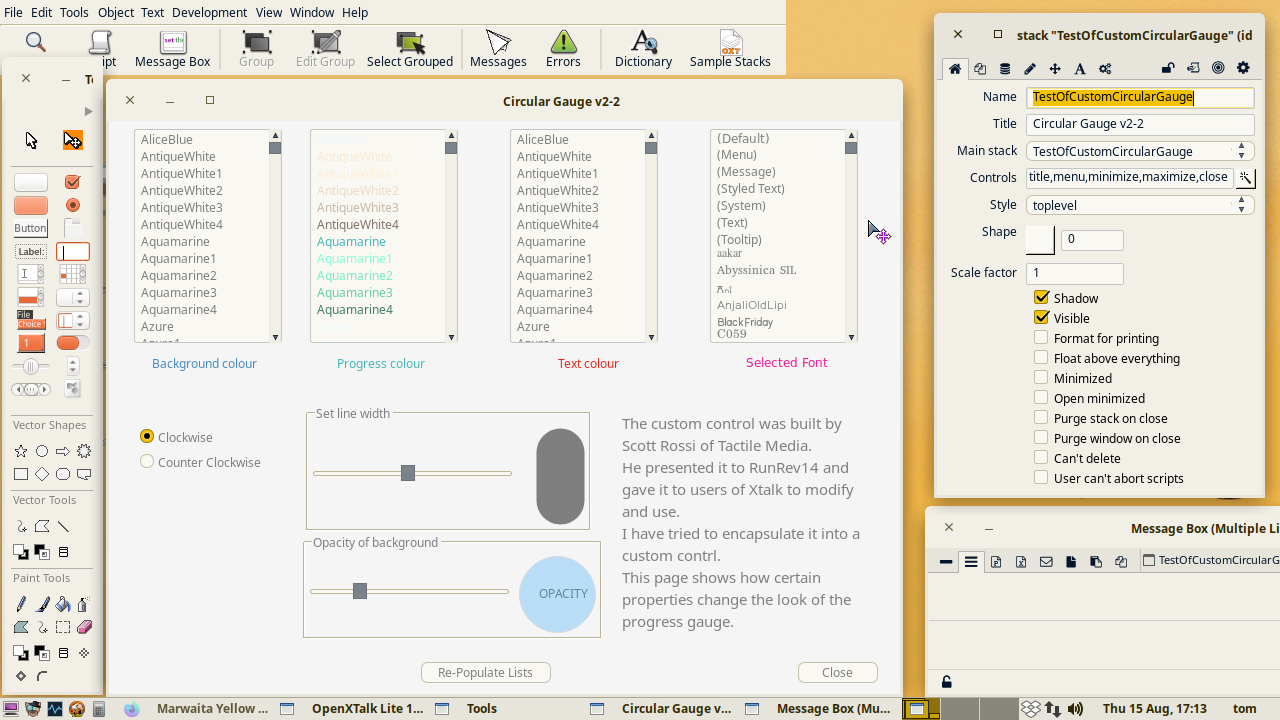This screenshot has width=1280, height=720.
Task: Click the volume tray icon
Action: [1075, 709]
